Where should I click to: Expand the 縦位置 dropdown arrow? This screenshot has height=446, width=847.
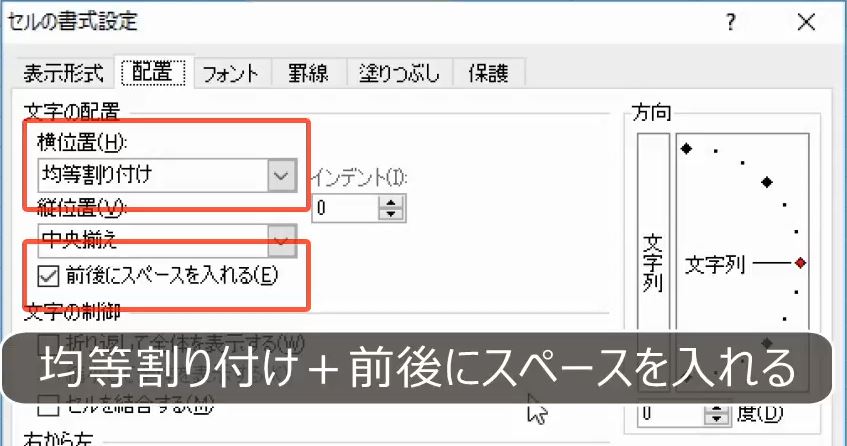point(282,241)
